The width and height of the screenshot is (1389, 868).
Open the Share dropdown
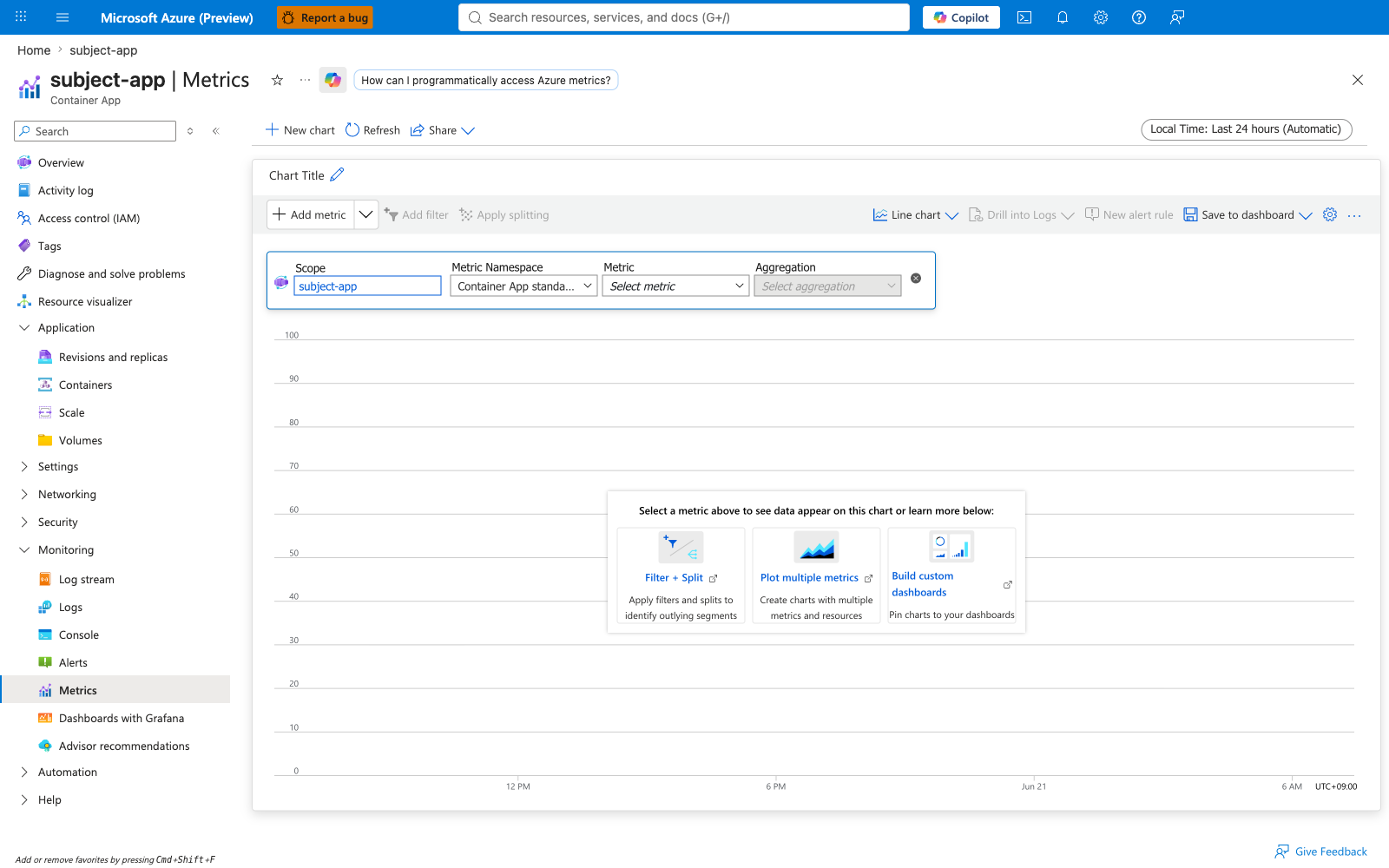pyautogui.click(x=443, y=130)
